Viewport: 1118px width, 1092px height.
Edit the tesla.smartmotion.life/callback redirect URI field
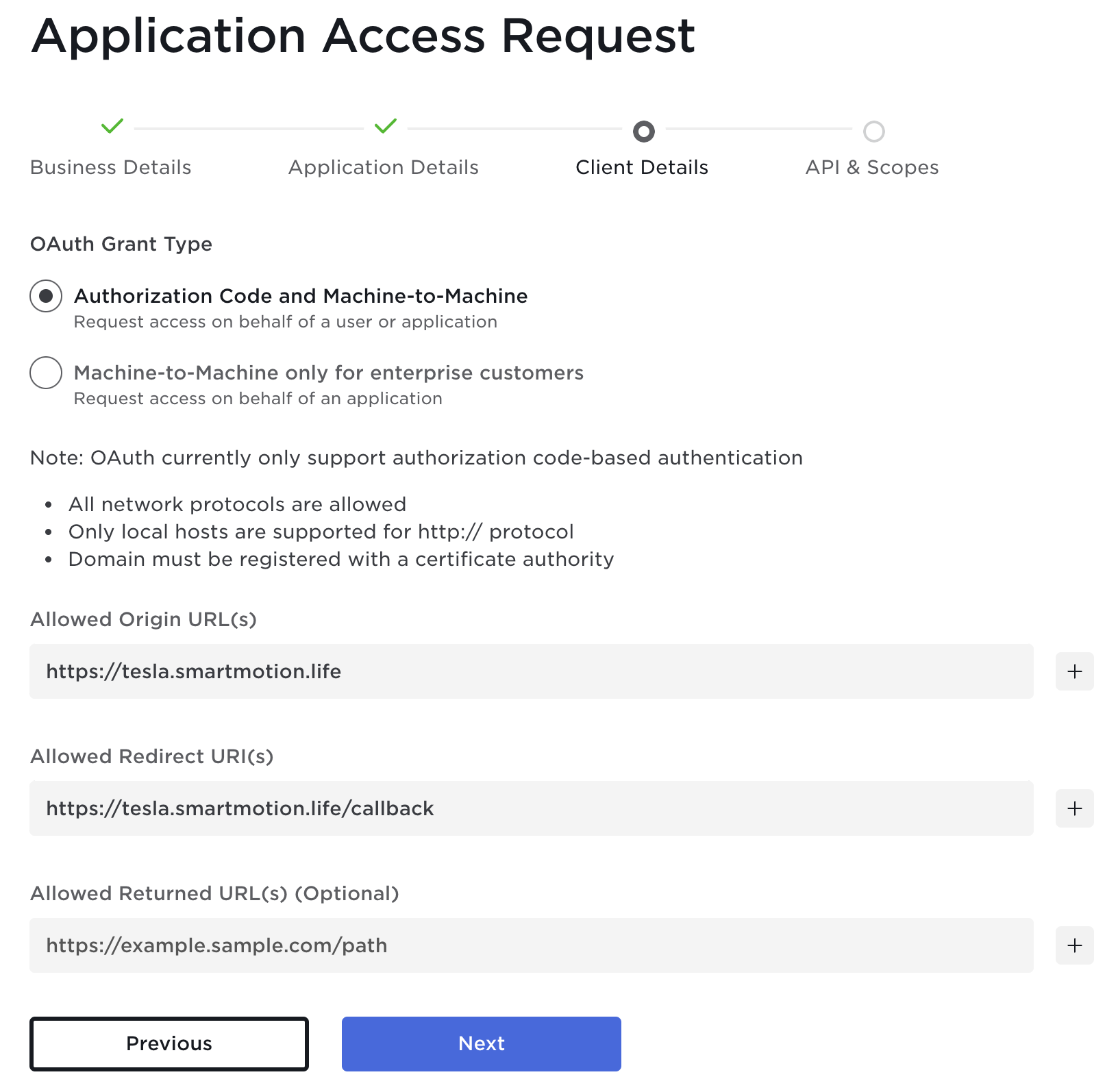pos(530,808)
